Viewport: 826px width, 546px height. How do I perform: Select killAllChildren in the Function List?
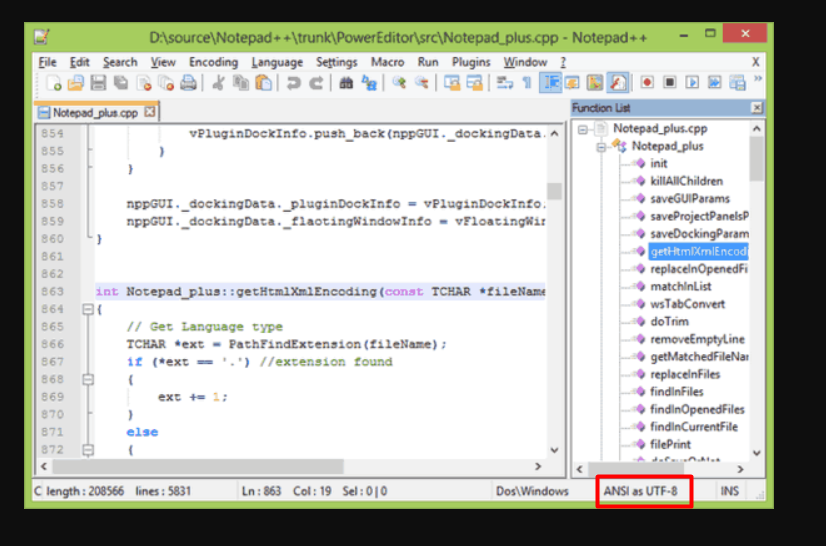tap(685, 181)
